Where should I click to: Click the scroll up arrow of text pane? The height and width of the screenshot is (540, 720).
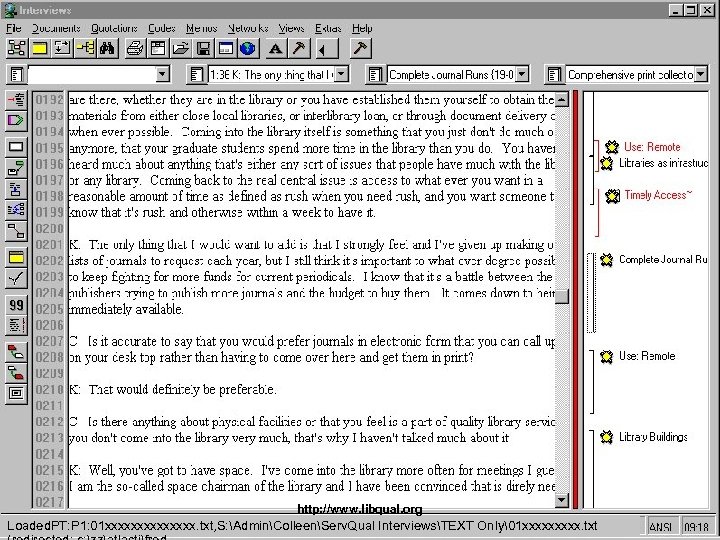coord(562,99)
